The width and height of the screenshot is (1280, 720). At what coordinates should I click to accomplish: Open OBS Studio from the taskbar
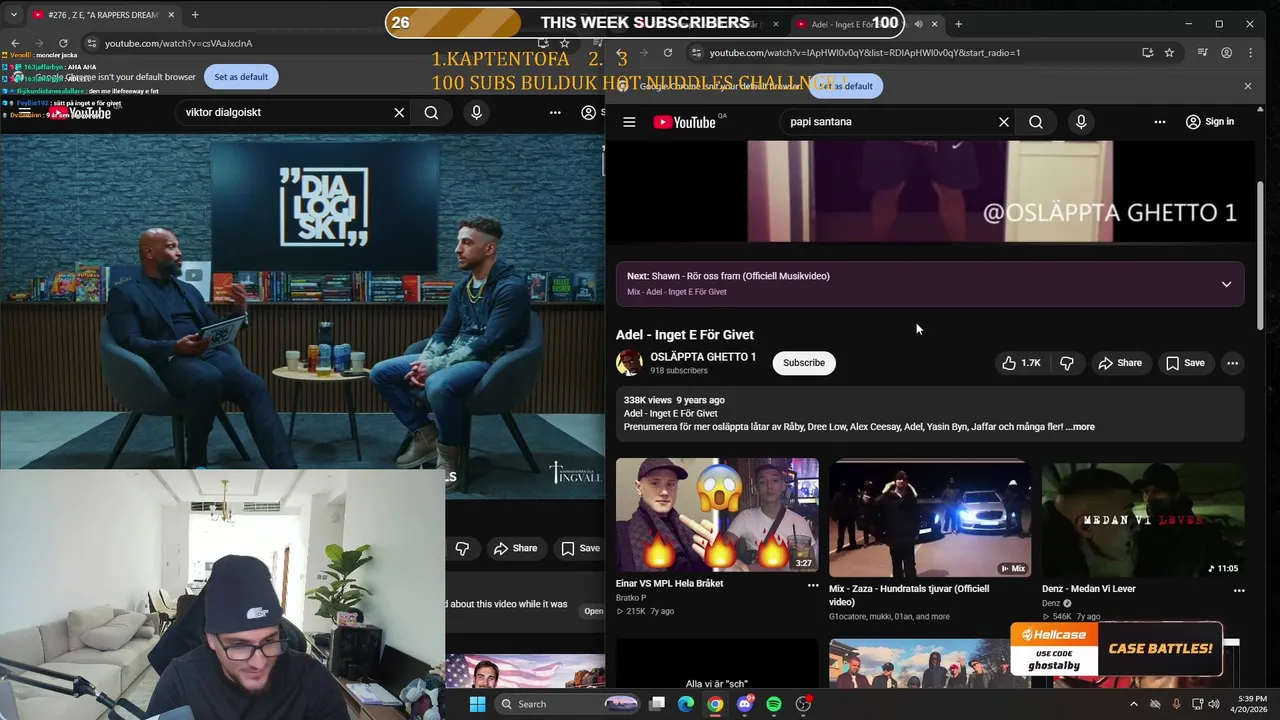click(803, 704)
